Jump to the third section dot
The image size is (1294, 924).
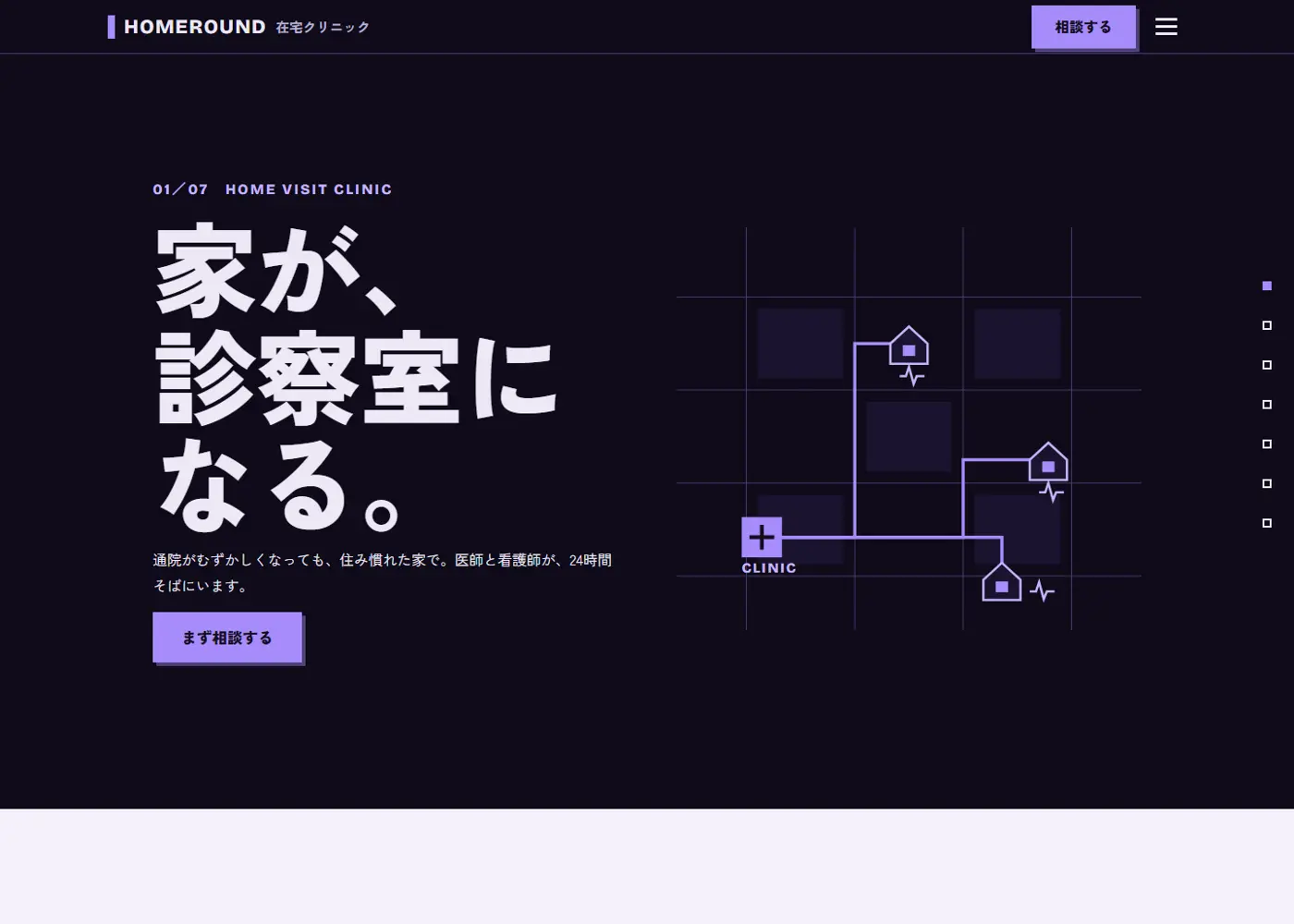tap(1267, 365)
